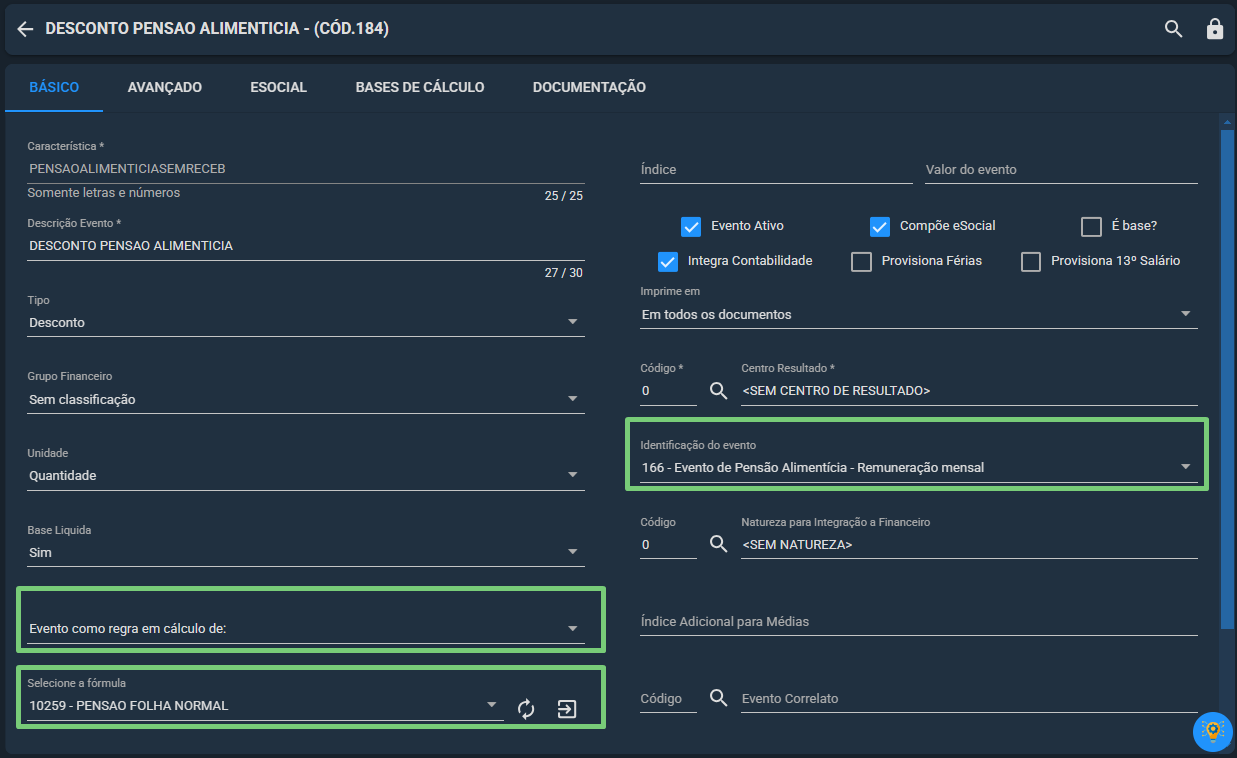1237x758 pixels.
Task: Check the Provisiona Férias box
Action: pyautogui.click(x=861, y=261)
